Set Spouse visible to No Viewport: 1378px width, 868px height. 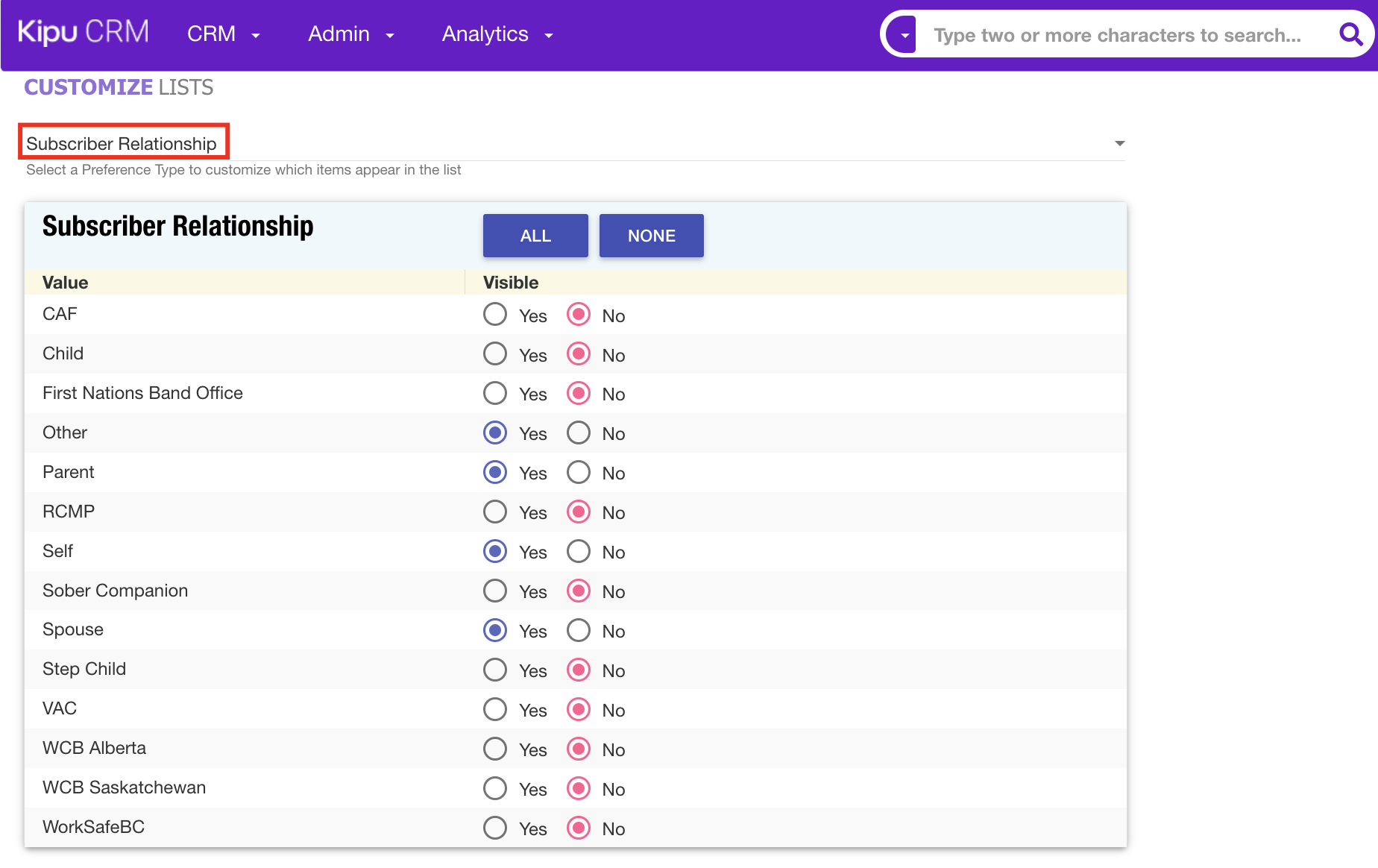click(x=579, y=631)
